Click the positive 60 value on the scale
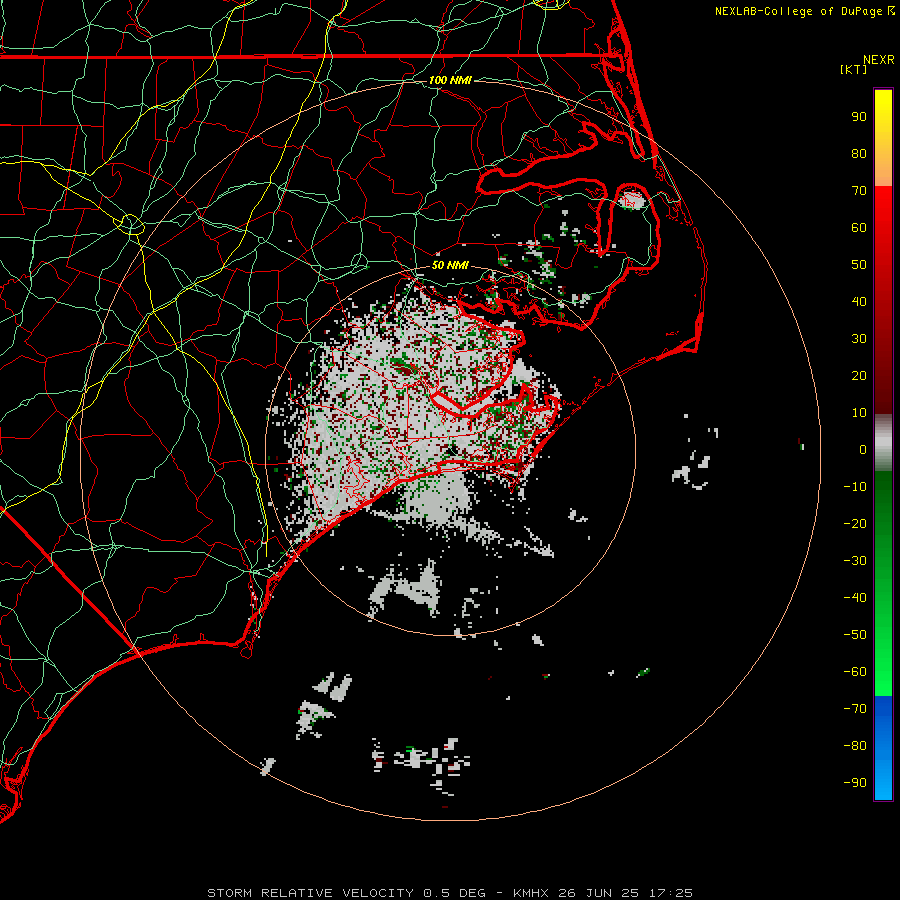The width and height of the screenshot is (900, 900). point(859,227)
